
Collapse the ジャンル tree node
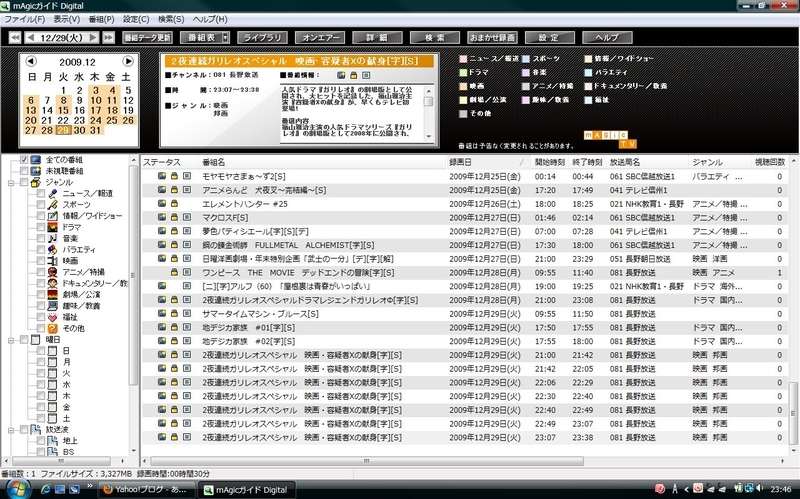(x=11, y=183)
